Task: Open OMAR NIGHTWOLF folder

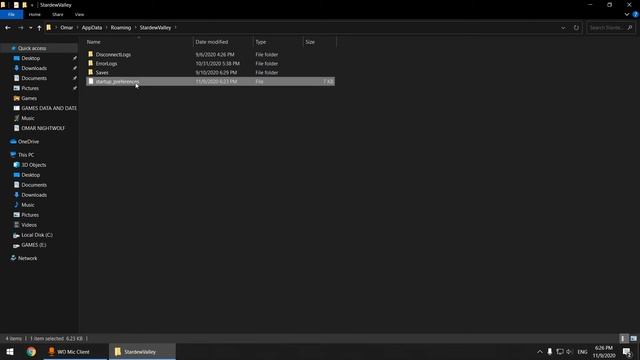Action: click(43, 128)
